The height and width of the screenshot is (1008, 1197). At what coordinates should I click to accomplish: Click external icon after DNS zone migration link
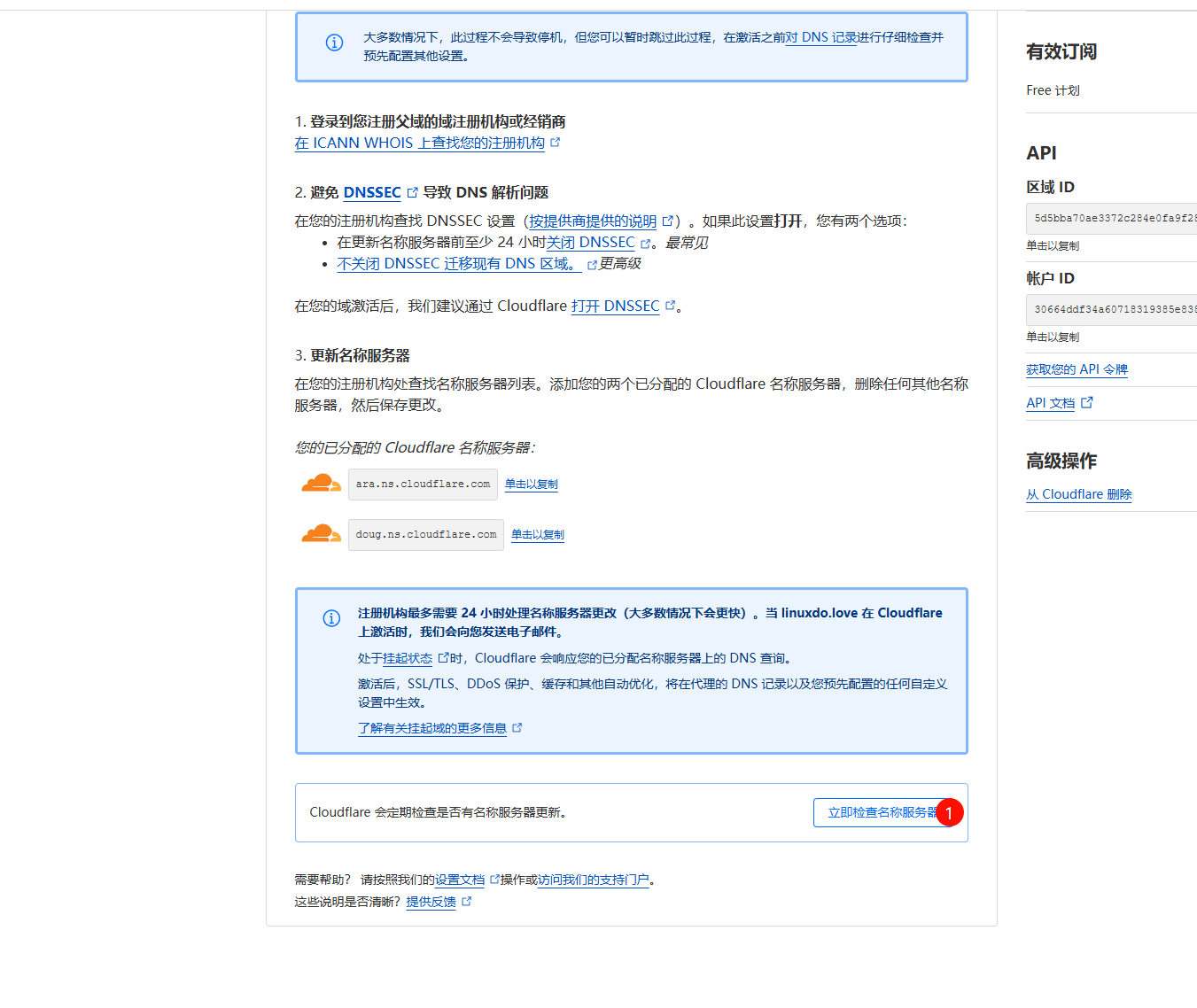click(592, 265)
